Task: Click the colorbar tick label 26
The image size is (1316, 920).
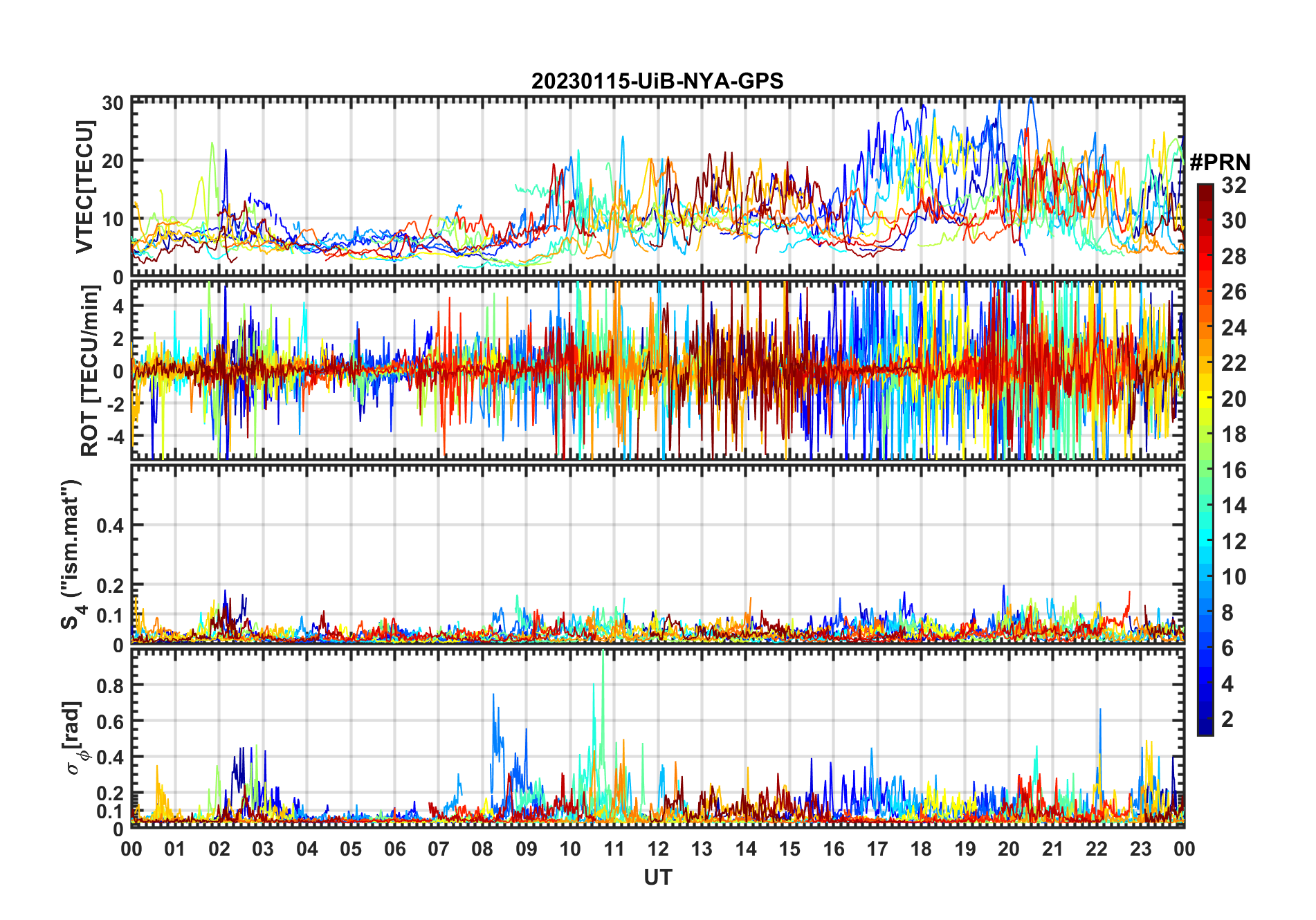Action: (x=1233, y=292)
